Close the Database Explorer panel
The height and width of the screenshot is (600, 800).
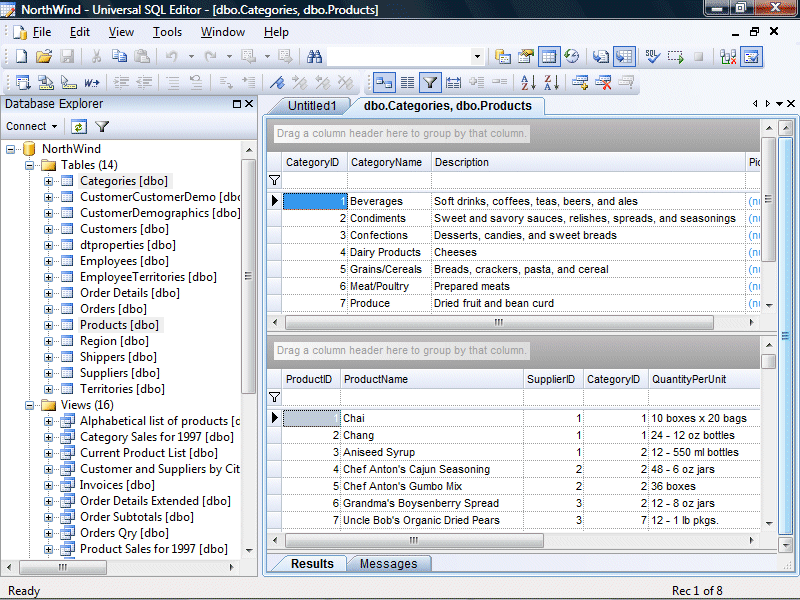coord(249,104)
